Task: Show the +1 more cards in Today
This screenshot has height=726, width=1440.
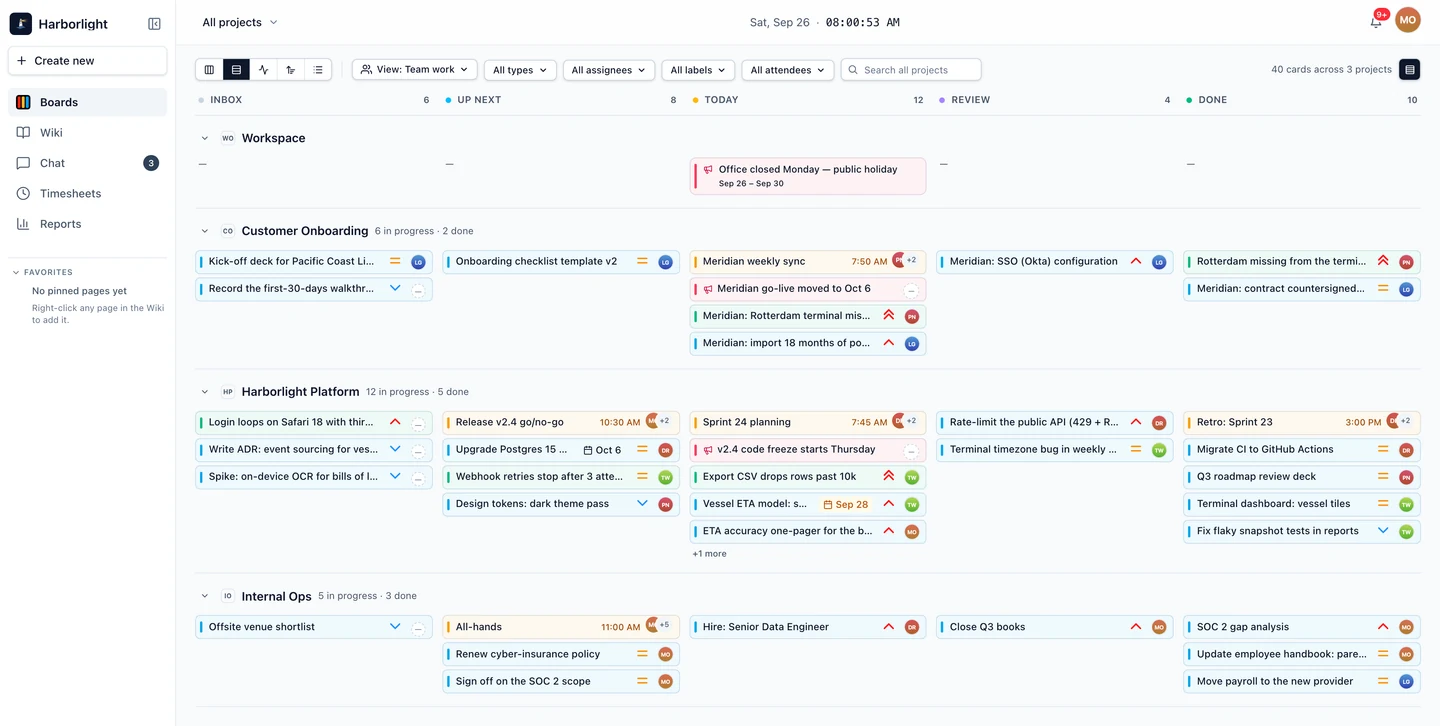Action: tap(709, 554)
